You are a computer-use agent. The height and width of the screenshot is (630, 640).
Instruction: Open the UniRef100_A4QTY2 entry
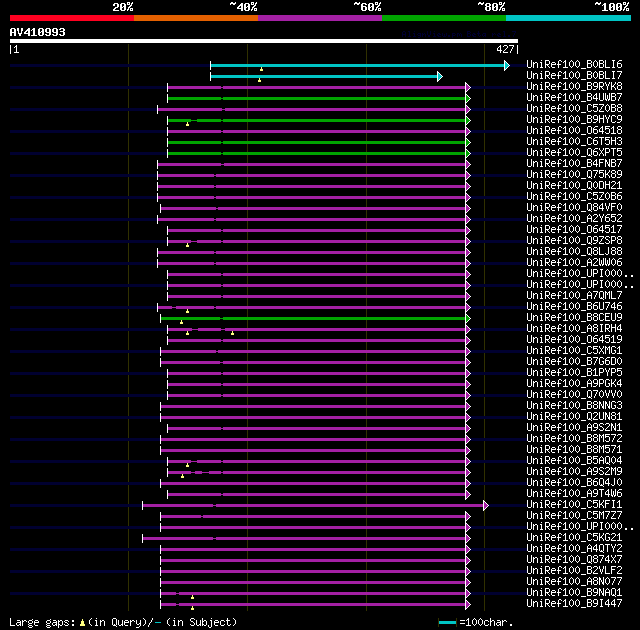[574, 549]
